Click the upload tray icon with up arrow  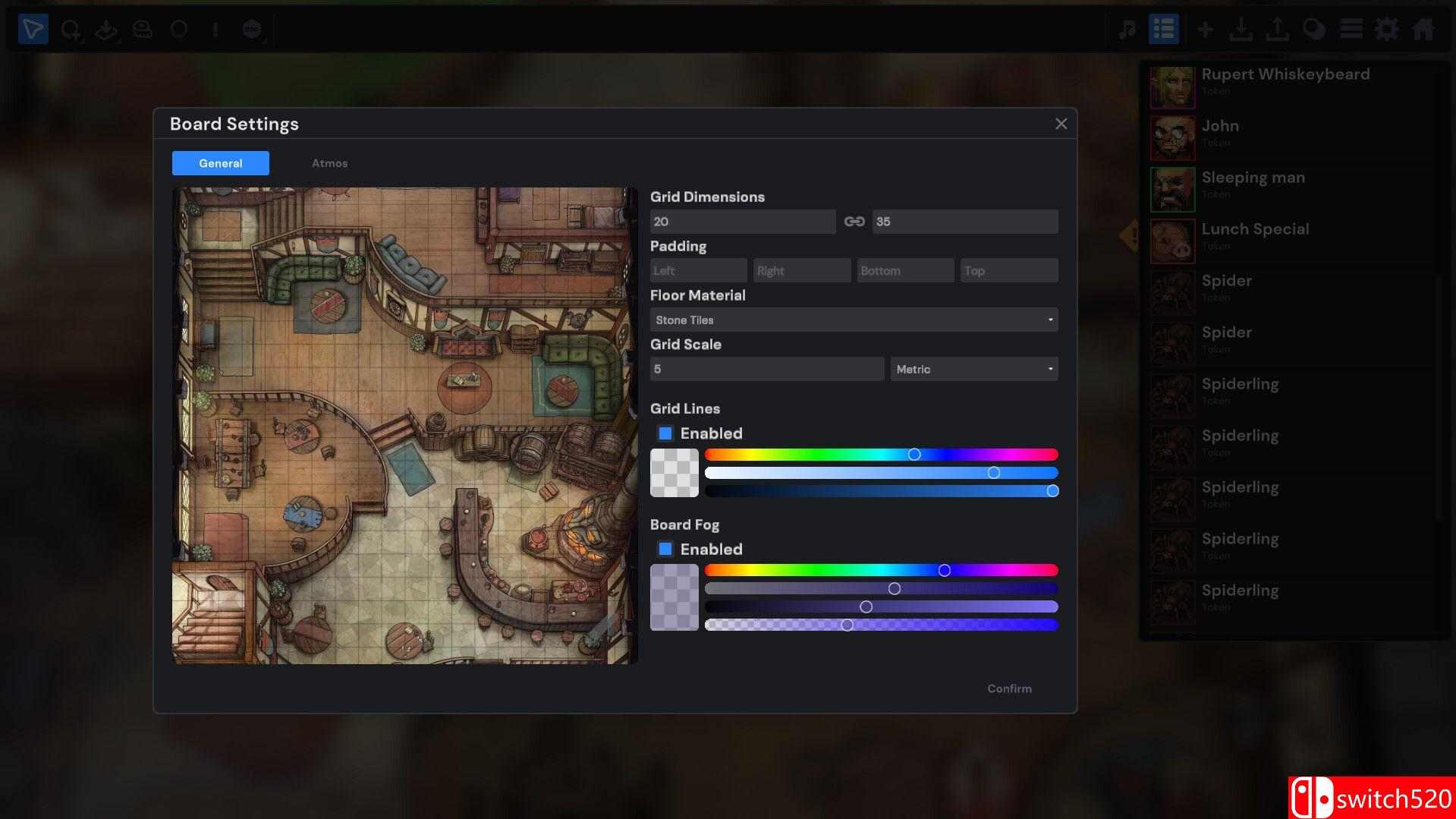pos(1277,30)
